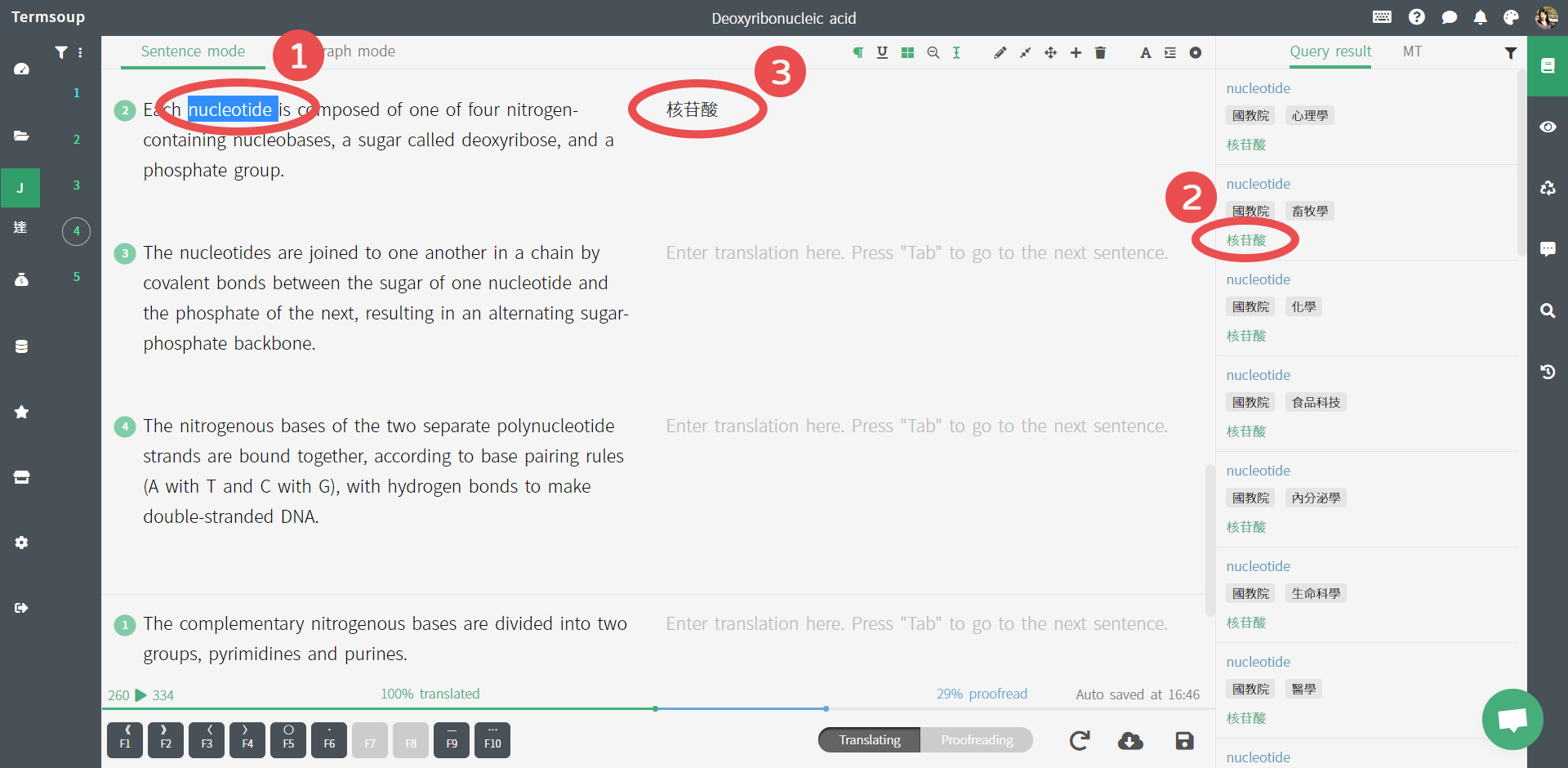Click the cloud download icon

point(1130,740)
